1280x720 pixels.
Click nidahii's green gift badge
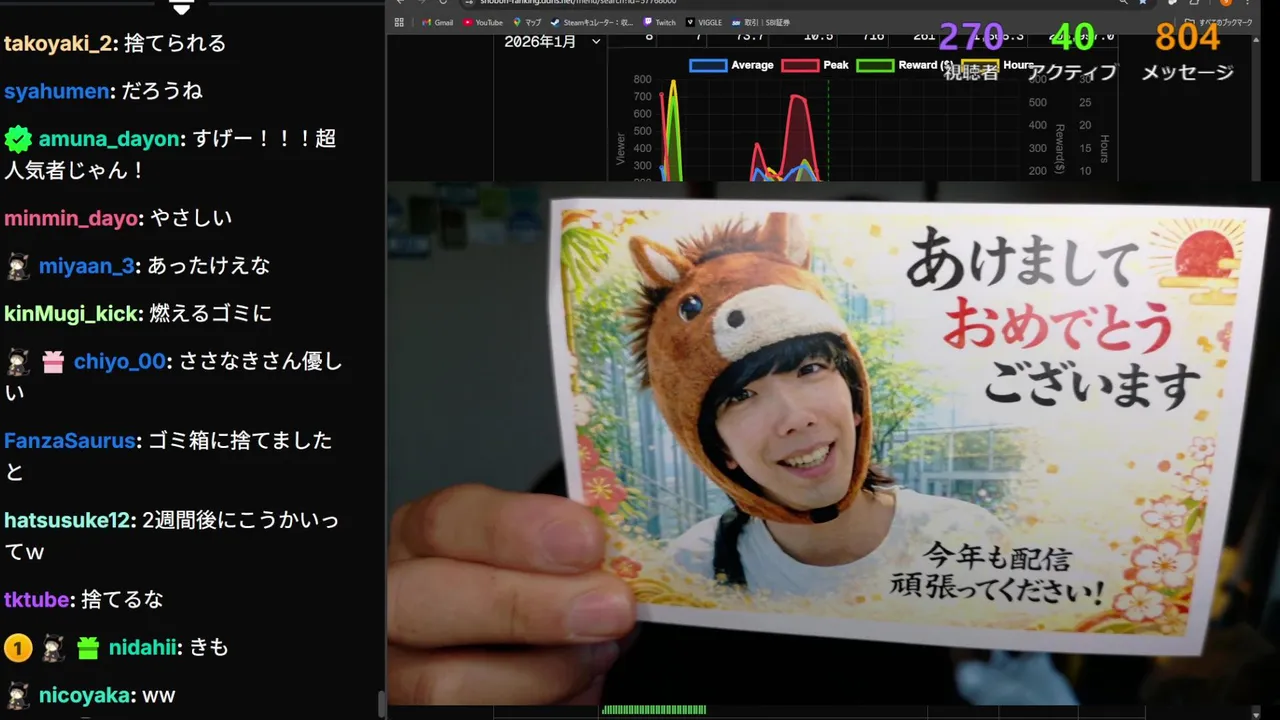tap(88, 648)
